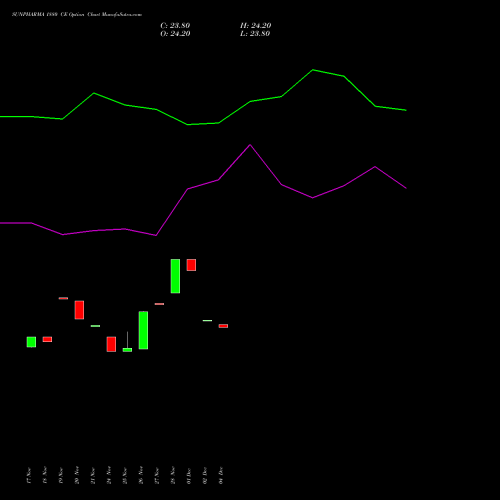The image size is (500, 500).
Task: Click the thin red candle above 19 Nov
Action: (63, 298)
